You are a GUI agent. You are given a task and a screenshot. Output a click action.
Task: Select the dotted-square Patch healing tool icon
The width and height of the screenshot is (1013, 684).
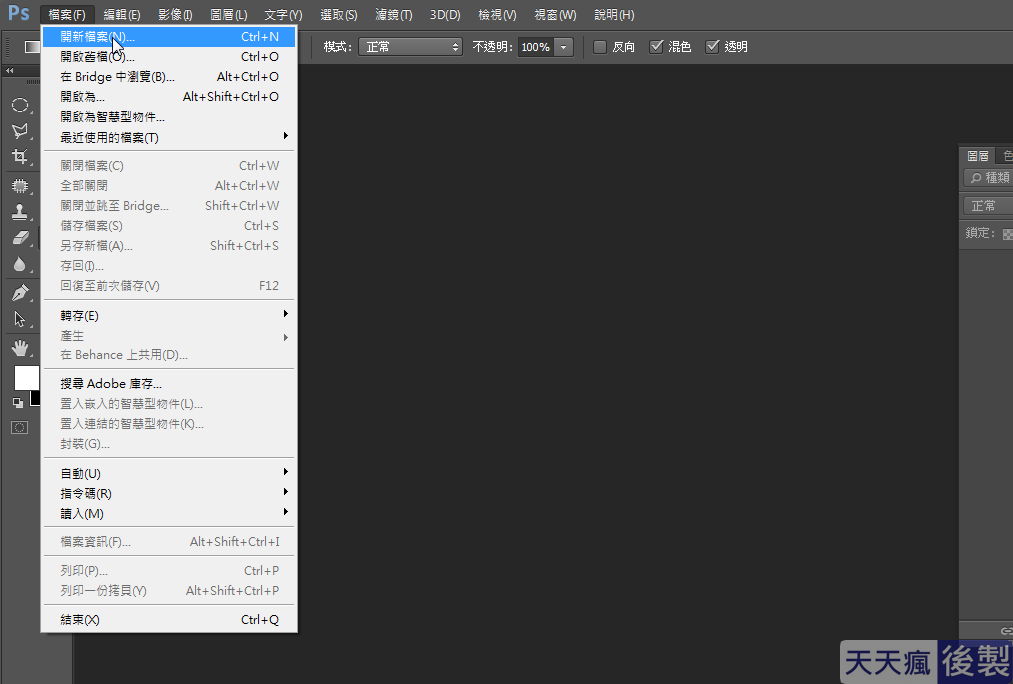point(20,186)
